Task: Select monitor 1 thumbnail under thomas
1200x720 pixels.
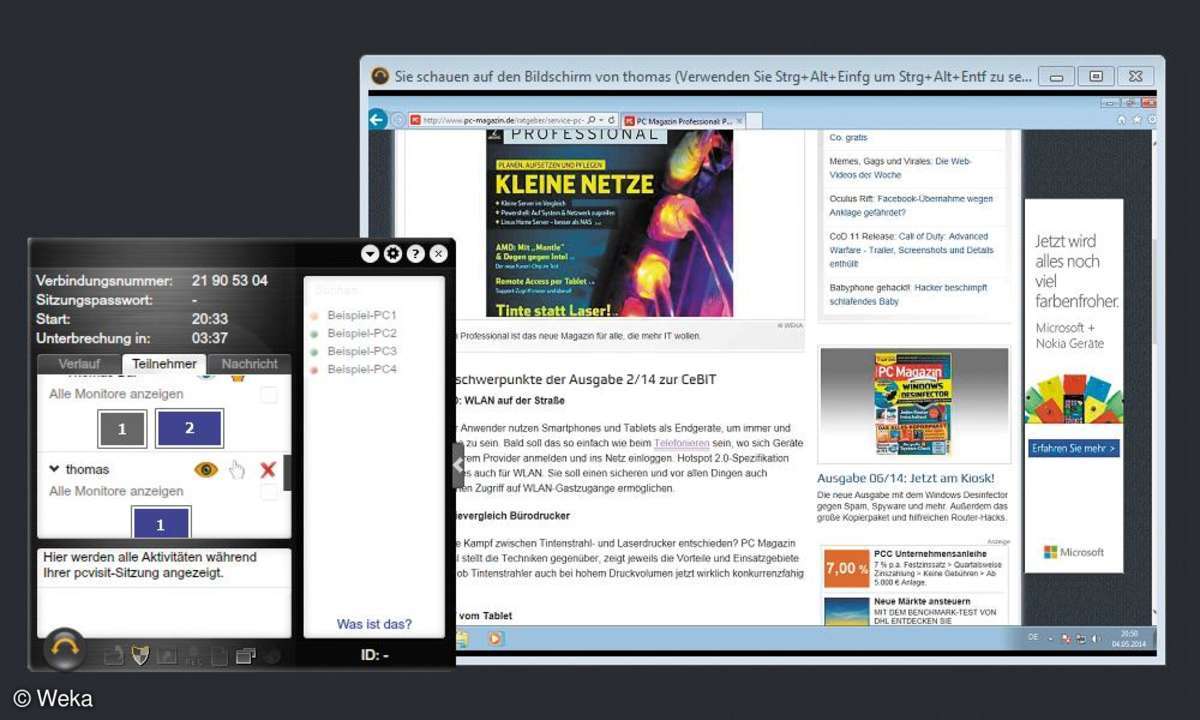Action: coord(160,523)
